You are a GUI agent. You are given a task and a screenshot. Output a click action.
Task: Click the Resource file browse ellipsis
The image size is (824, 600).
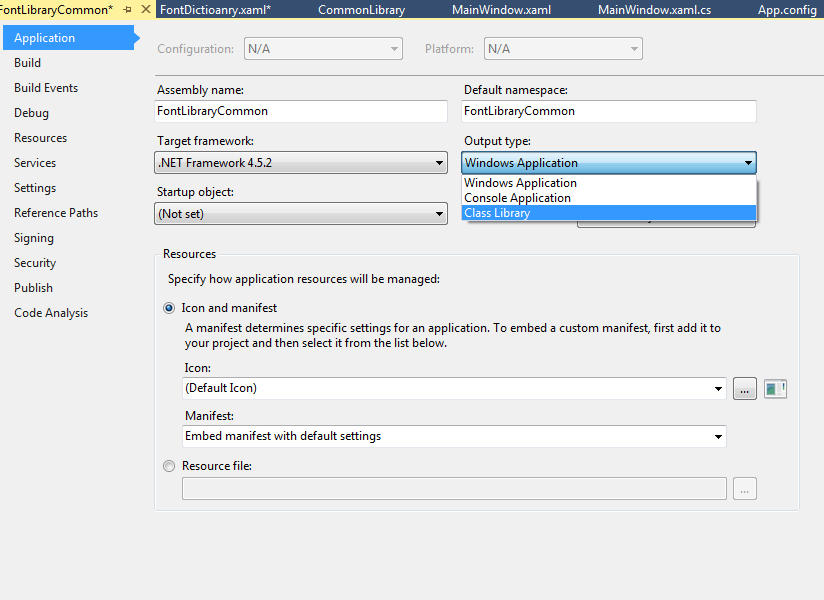click(744, 488)
